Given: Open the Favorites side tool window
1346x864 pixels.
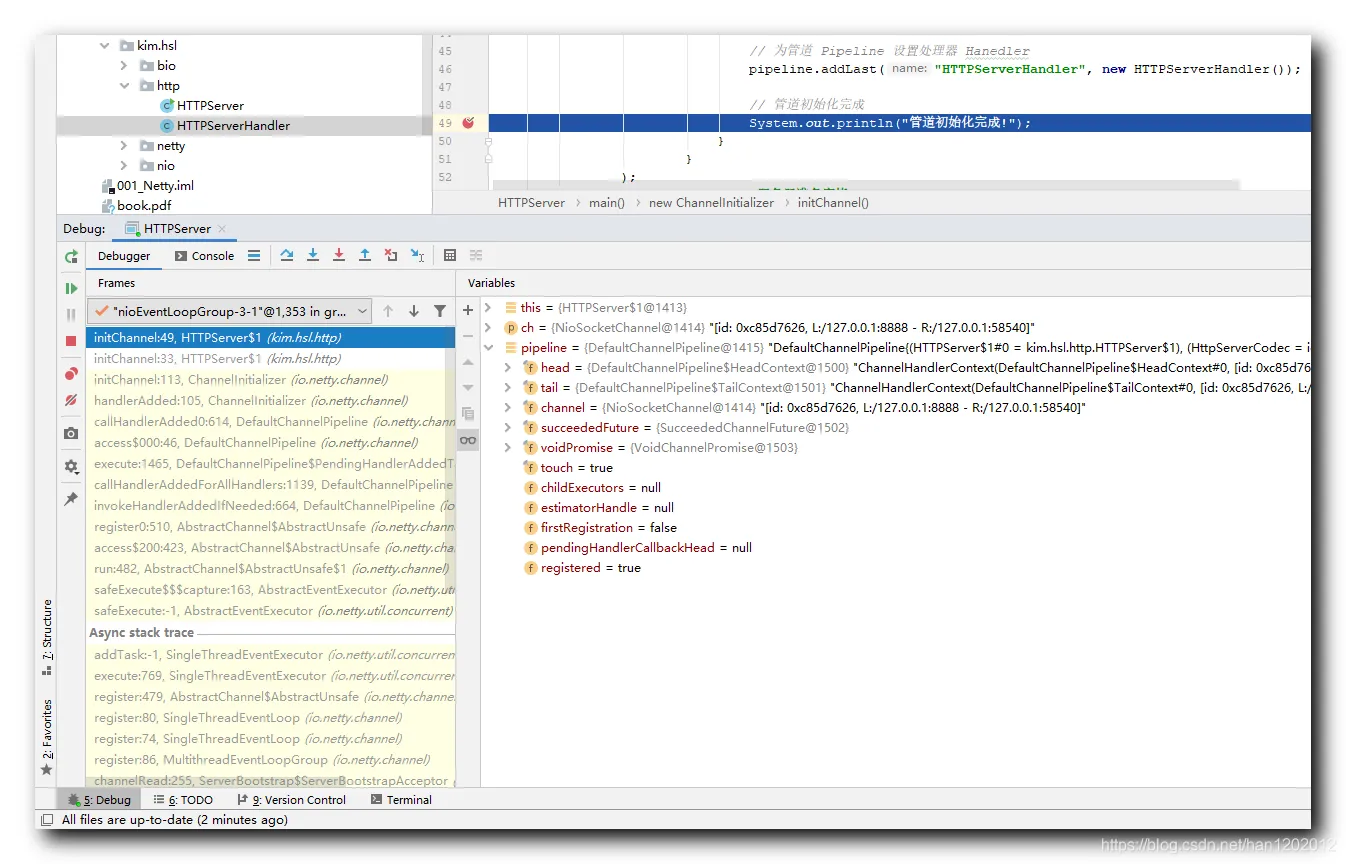Looking at the screenshot, I should (47, 738).
